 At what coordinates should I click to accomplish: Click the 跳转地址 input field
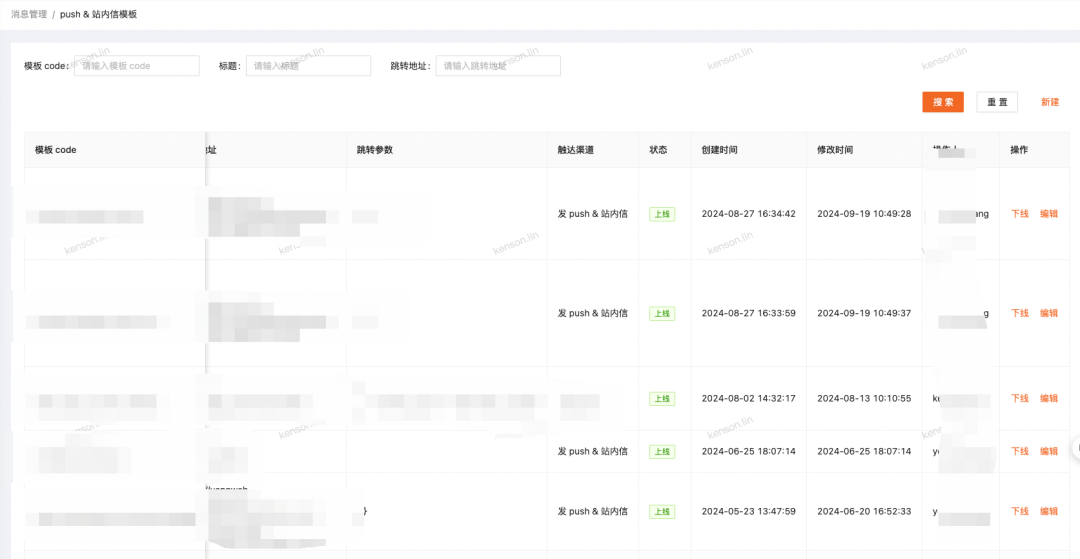coord(498,66)
